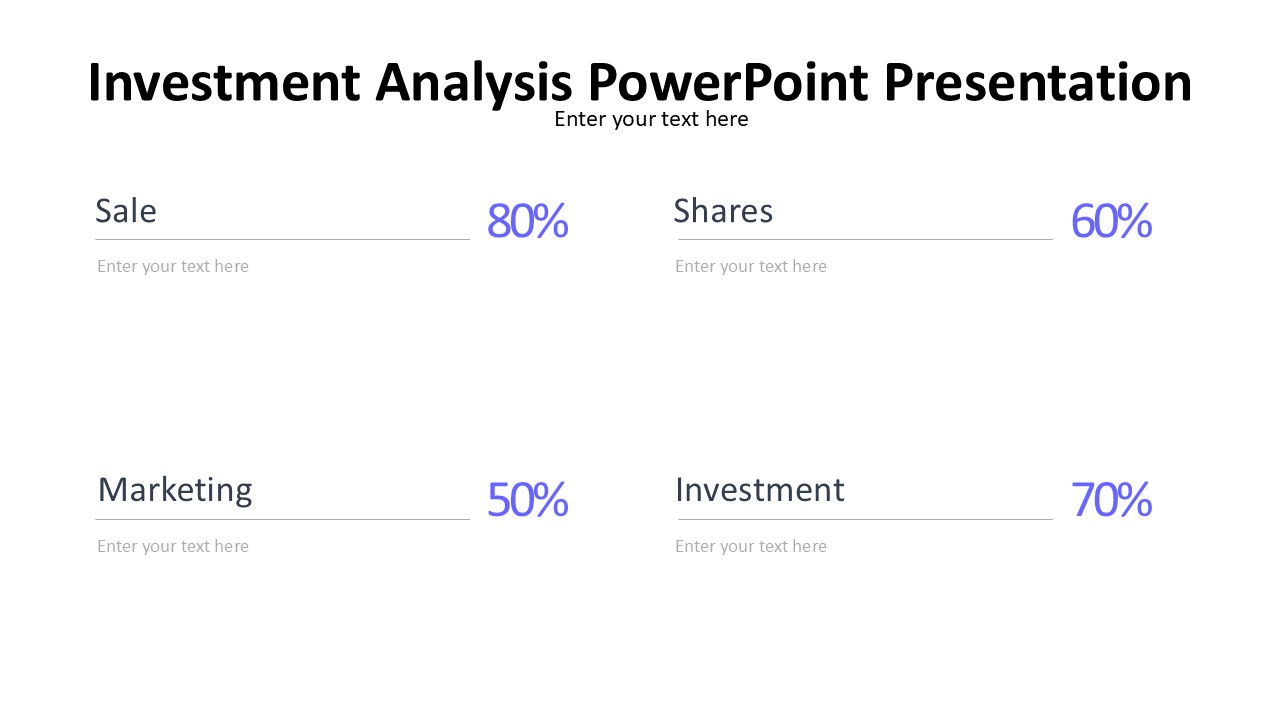This screenshot has height=720, width=1280.
Task: Select the subtitle placeholder below the main title
Action: point(651,120)
